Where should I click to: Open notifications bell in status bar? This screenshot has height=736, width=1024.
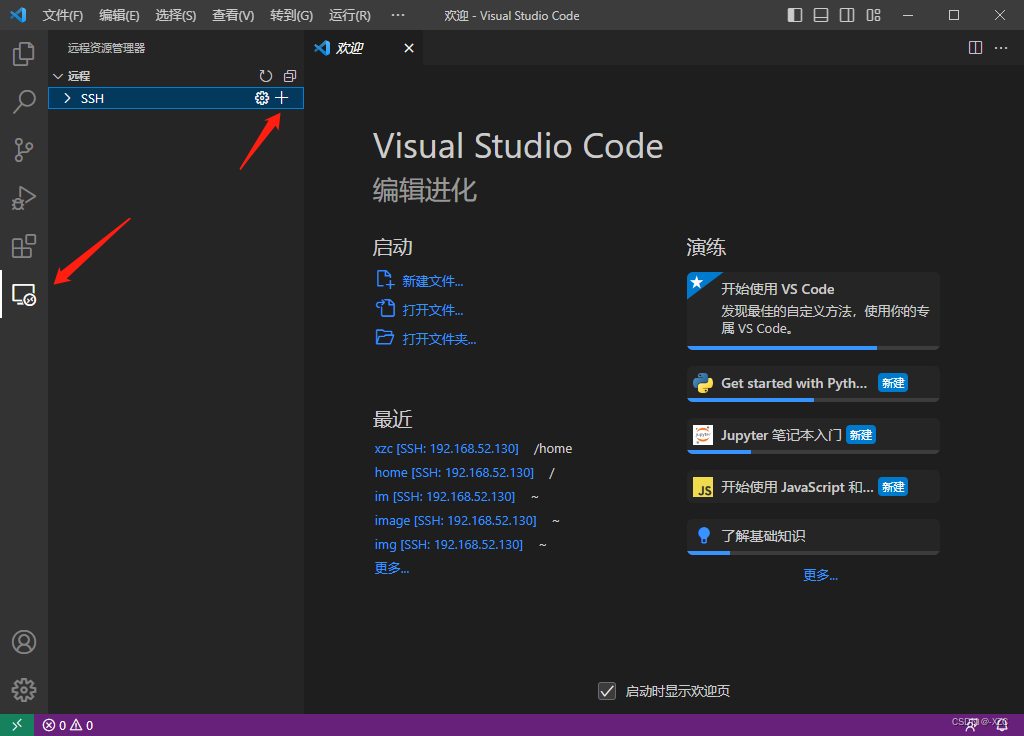point(1001,723)
